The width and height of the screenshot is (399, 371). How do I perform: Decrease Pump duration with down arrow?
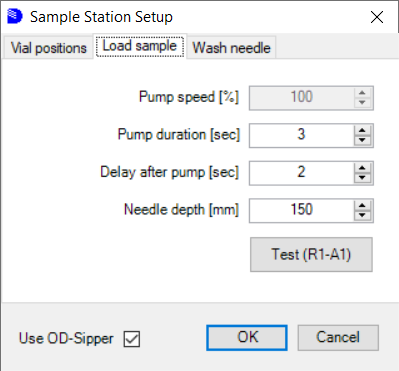(x=362, y=140)
